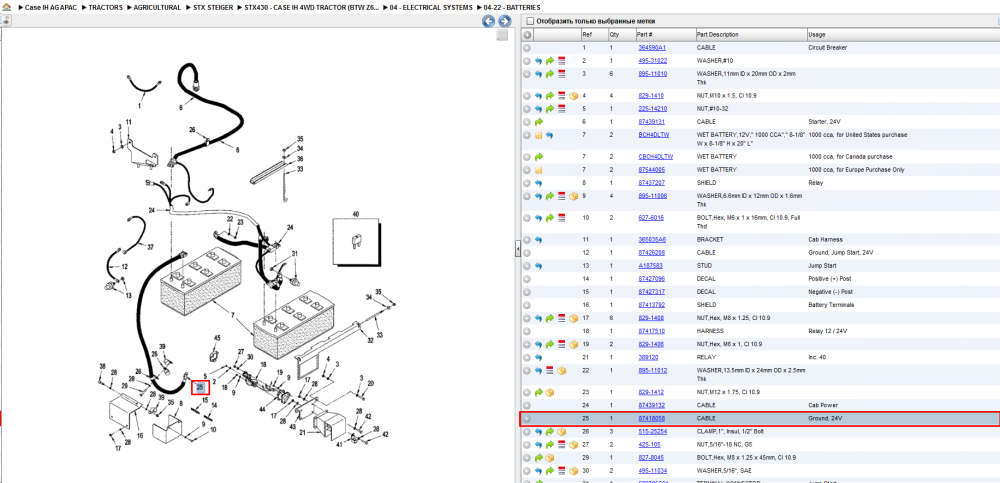1000x483 pixels.
Task: Toggle selection circle for row 364590A1
Action: [527, 48]
